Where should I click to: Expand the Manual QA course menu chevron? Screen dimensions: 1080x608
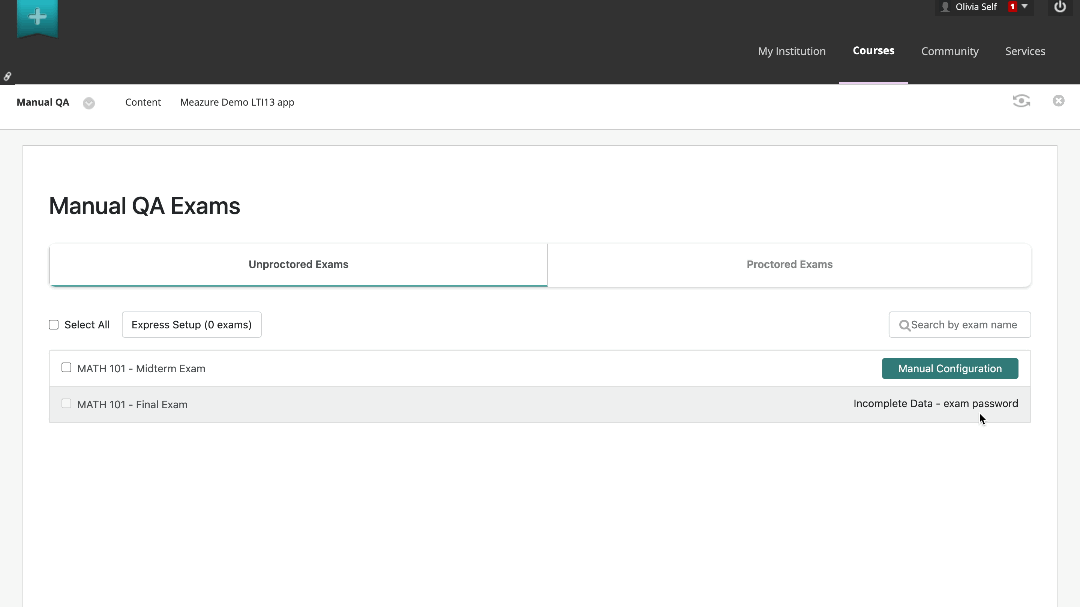click(88, 102)
